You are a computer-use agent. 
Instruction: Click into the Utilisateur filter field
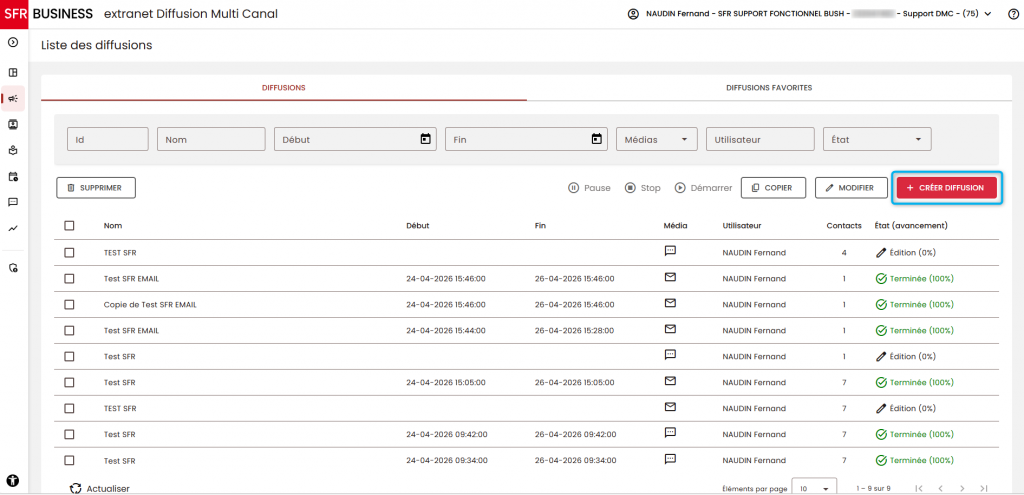click(760, 139)
